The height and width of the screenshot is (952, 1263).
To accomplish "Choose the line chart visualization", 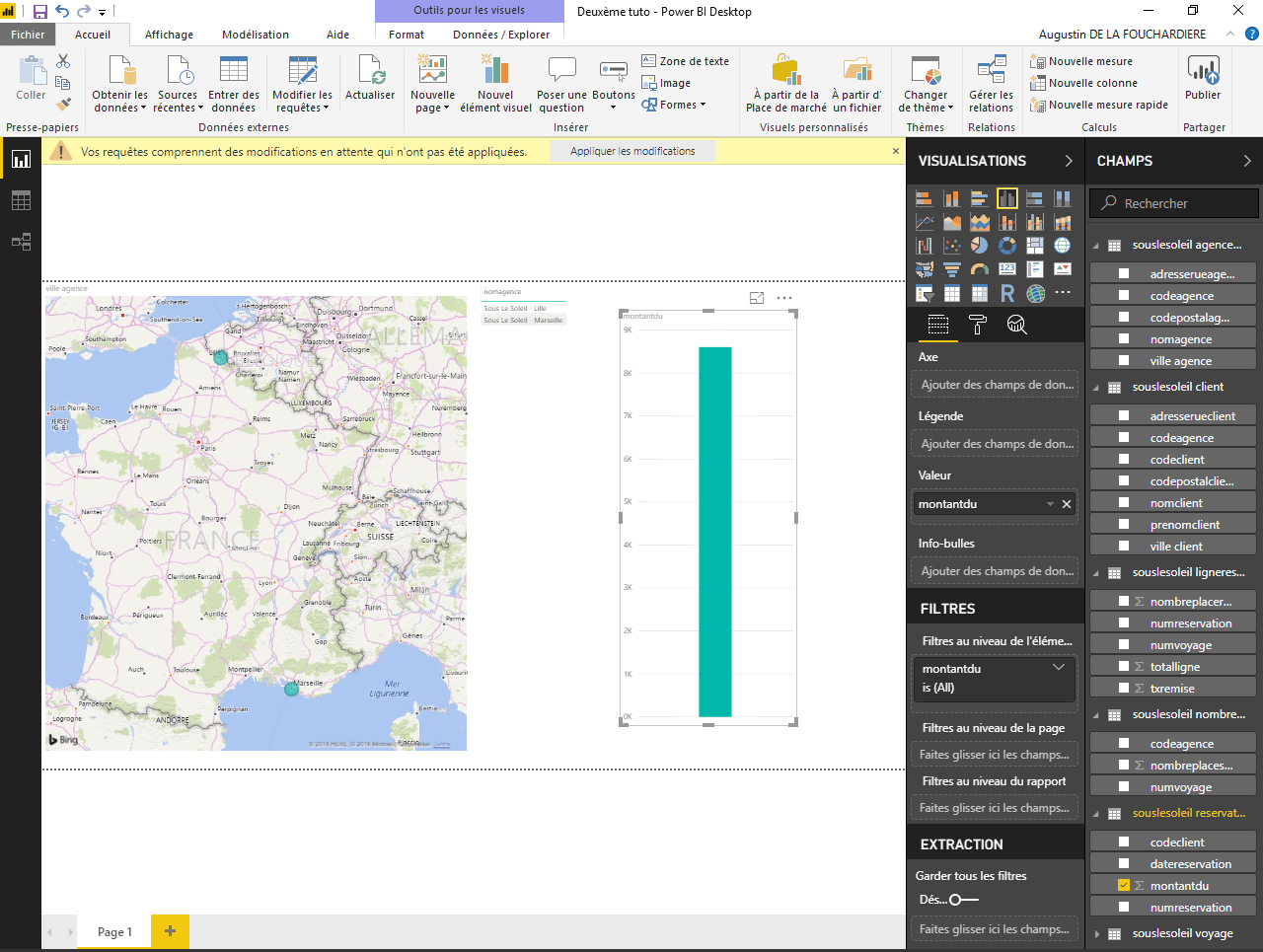I will (925, 222).
